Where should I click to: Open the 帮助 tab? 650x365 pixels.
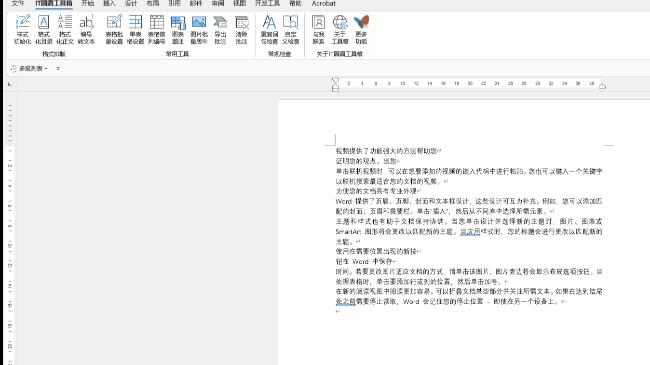pos(296,3)
